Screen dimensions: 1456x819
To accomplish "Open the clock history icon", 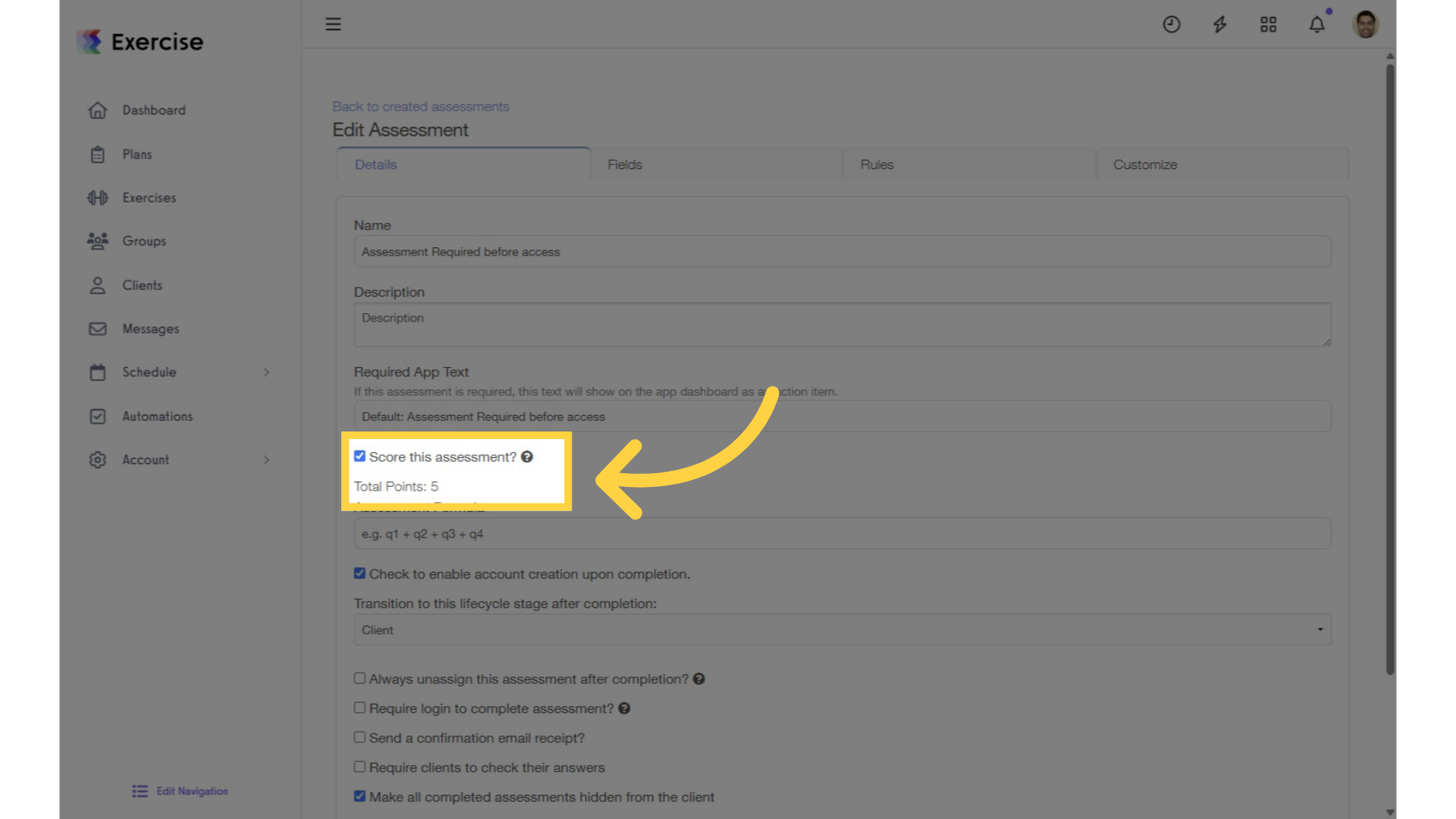I will [1172, 24].
